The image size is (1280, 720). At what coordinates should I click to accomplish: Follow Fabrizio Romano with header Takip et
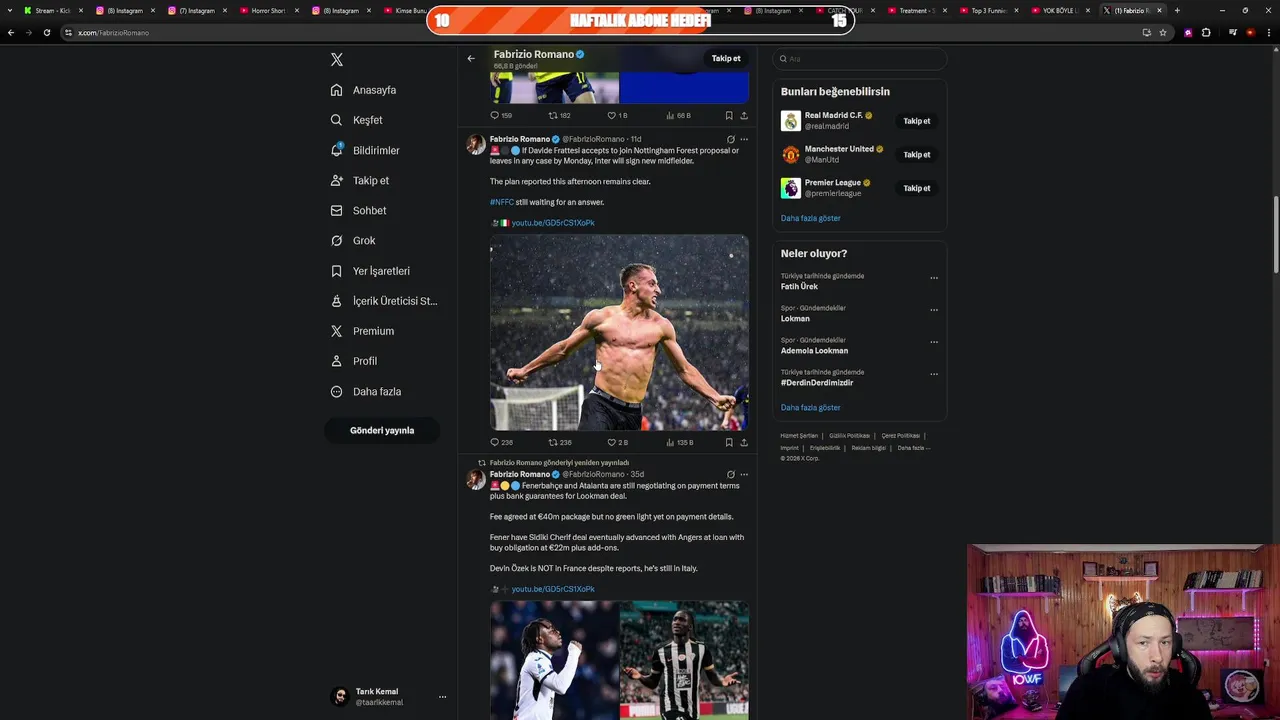click(x=726, y=58)
